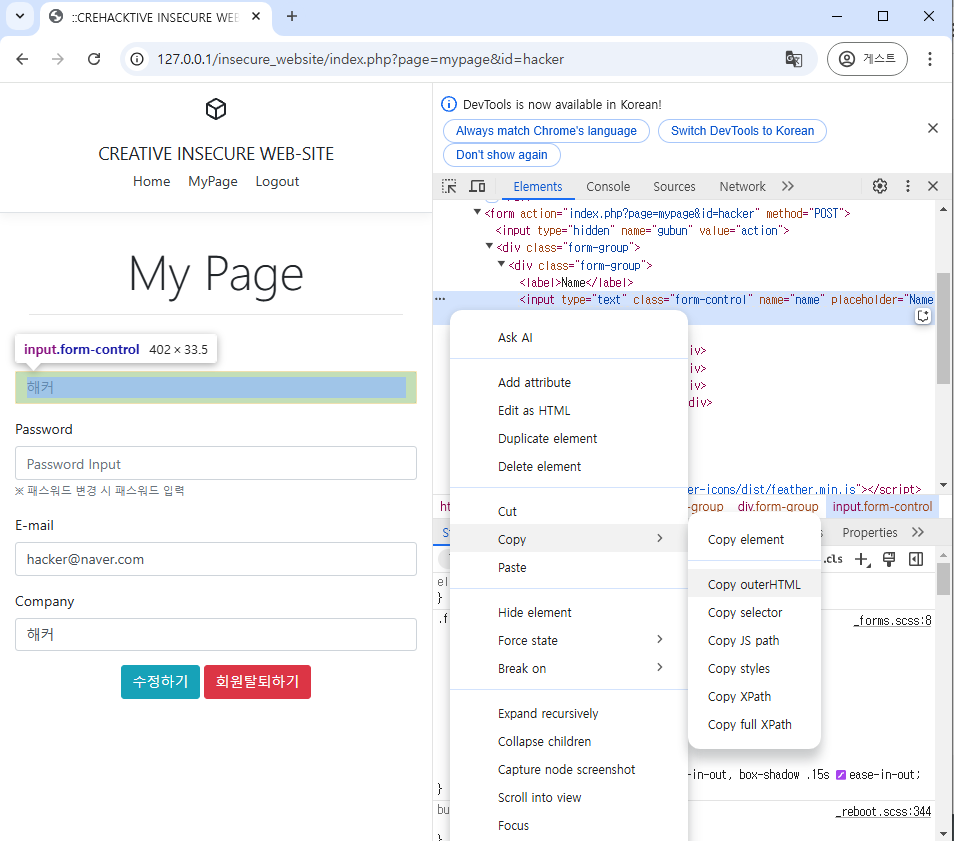The height and width of the screenshot is (841, 954).
Task: Click the Logout navigation link
Action: point(277,181)
